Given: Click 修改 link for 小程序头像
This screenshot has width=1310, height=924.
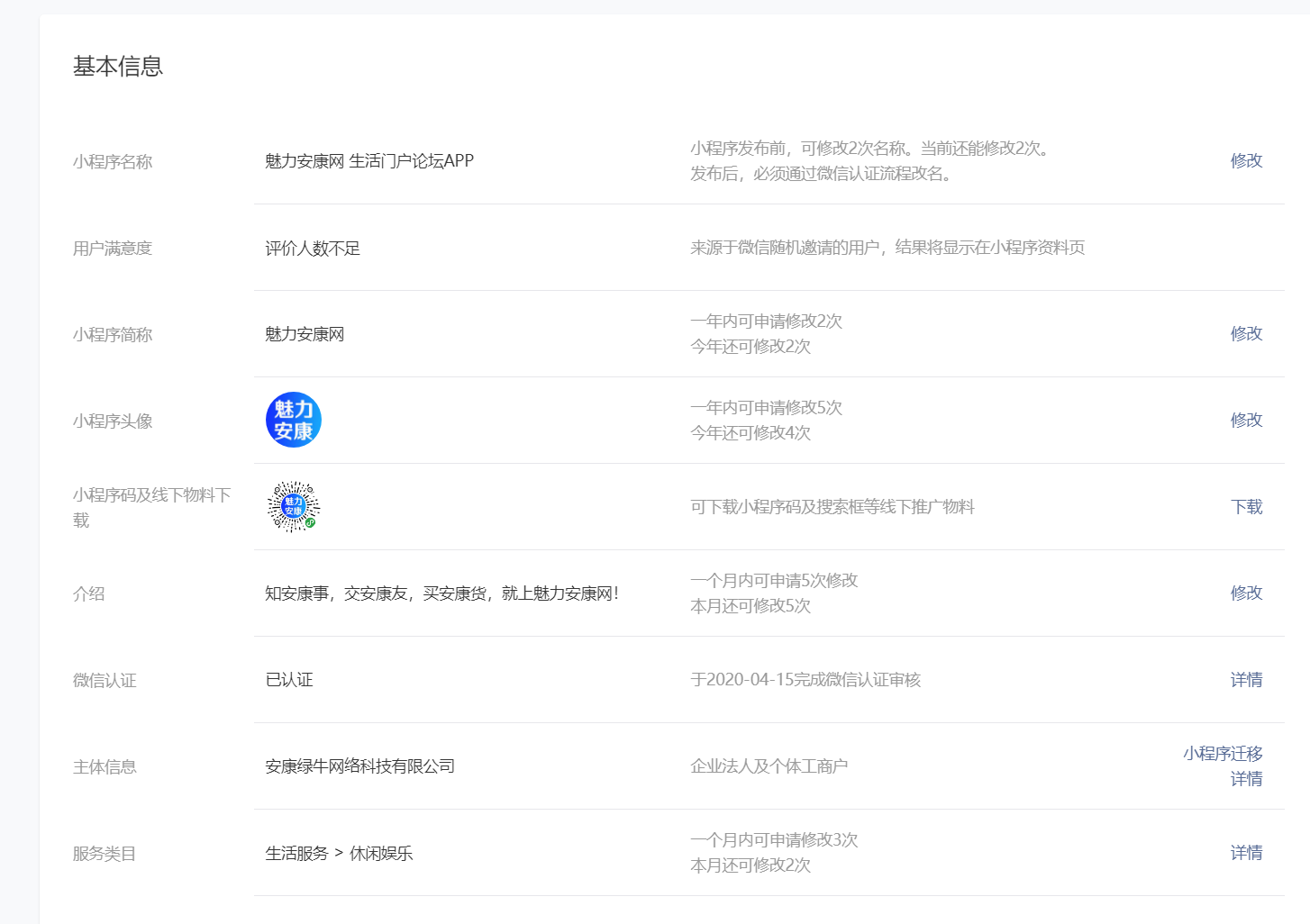Looking at the screenshot, I should tap(1246, 421).
